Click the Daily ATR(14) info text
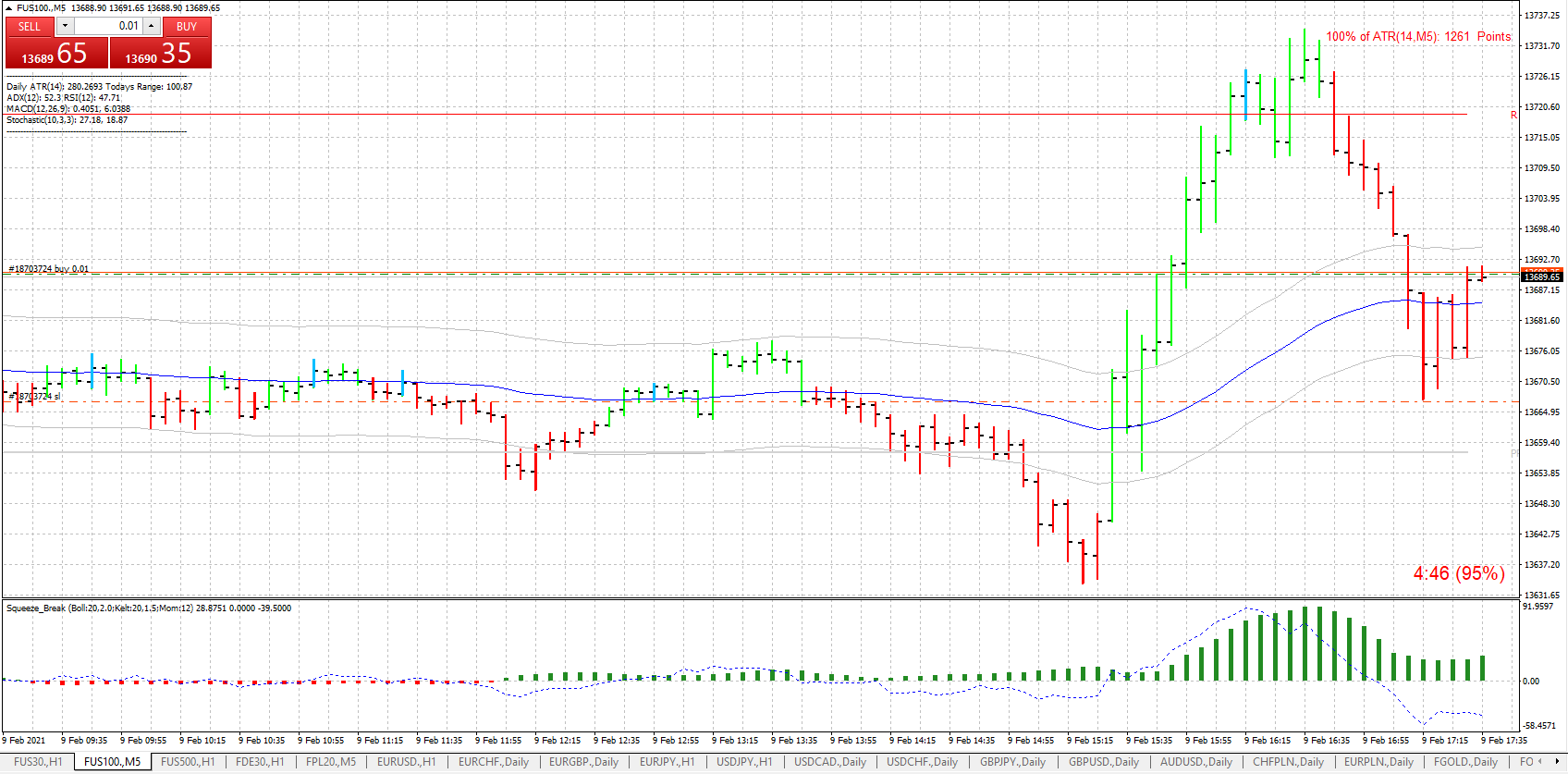 [99, 87]
